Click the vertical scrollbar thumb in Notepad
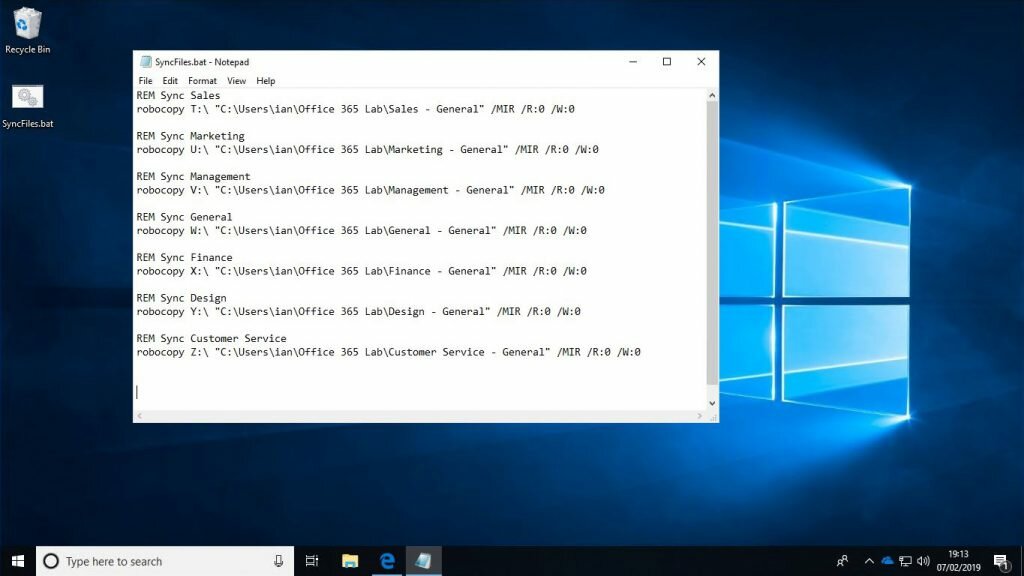The height and width of the screenshot is (576, 1024). coord(712,242)
